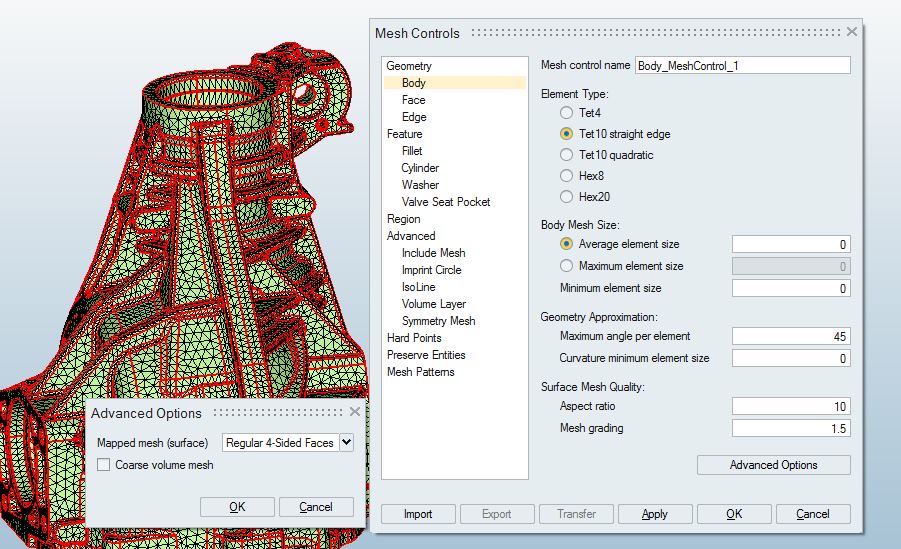Choose Tet10 quadratic element type
The width and height of the screenshot is (901, 549).
(x=566, y=155)
